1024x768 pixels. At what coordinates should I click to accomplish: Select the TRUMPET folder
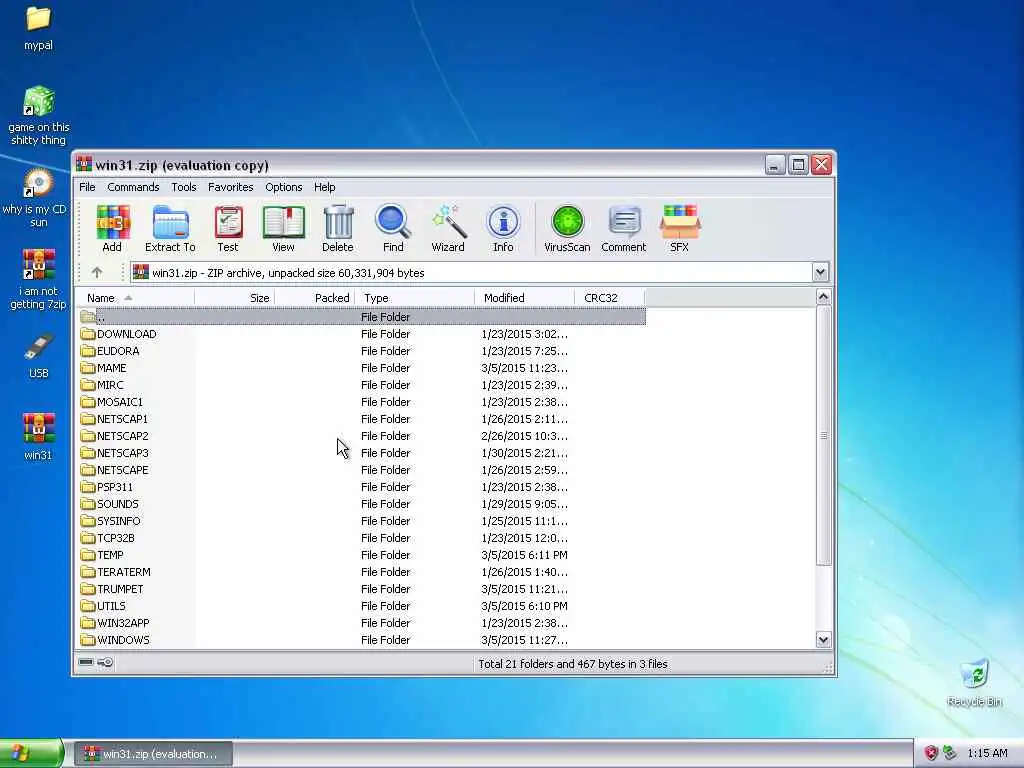(x=361, y=588)
